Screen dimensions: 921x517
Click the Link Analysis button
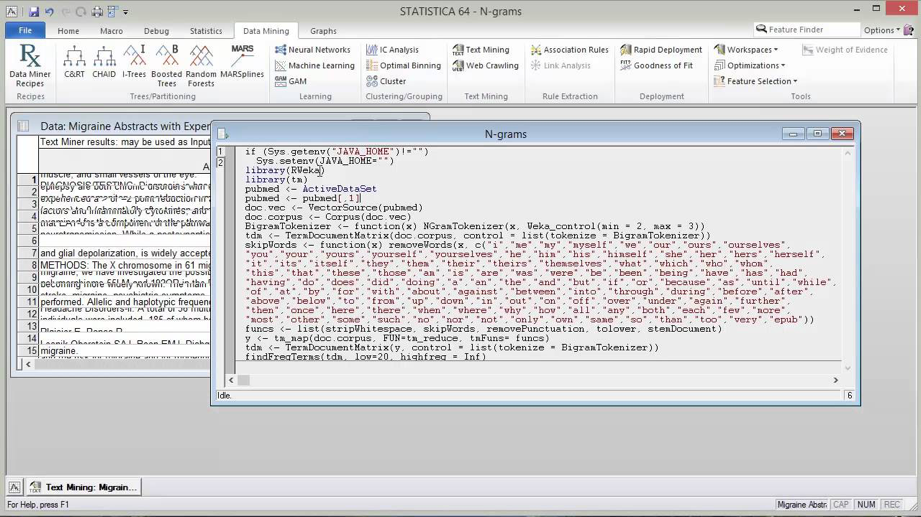coord(560,66)
